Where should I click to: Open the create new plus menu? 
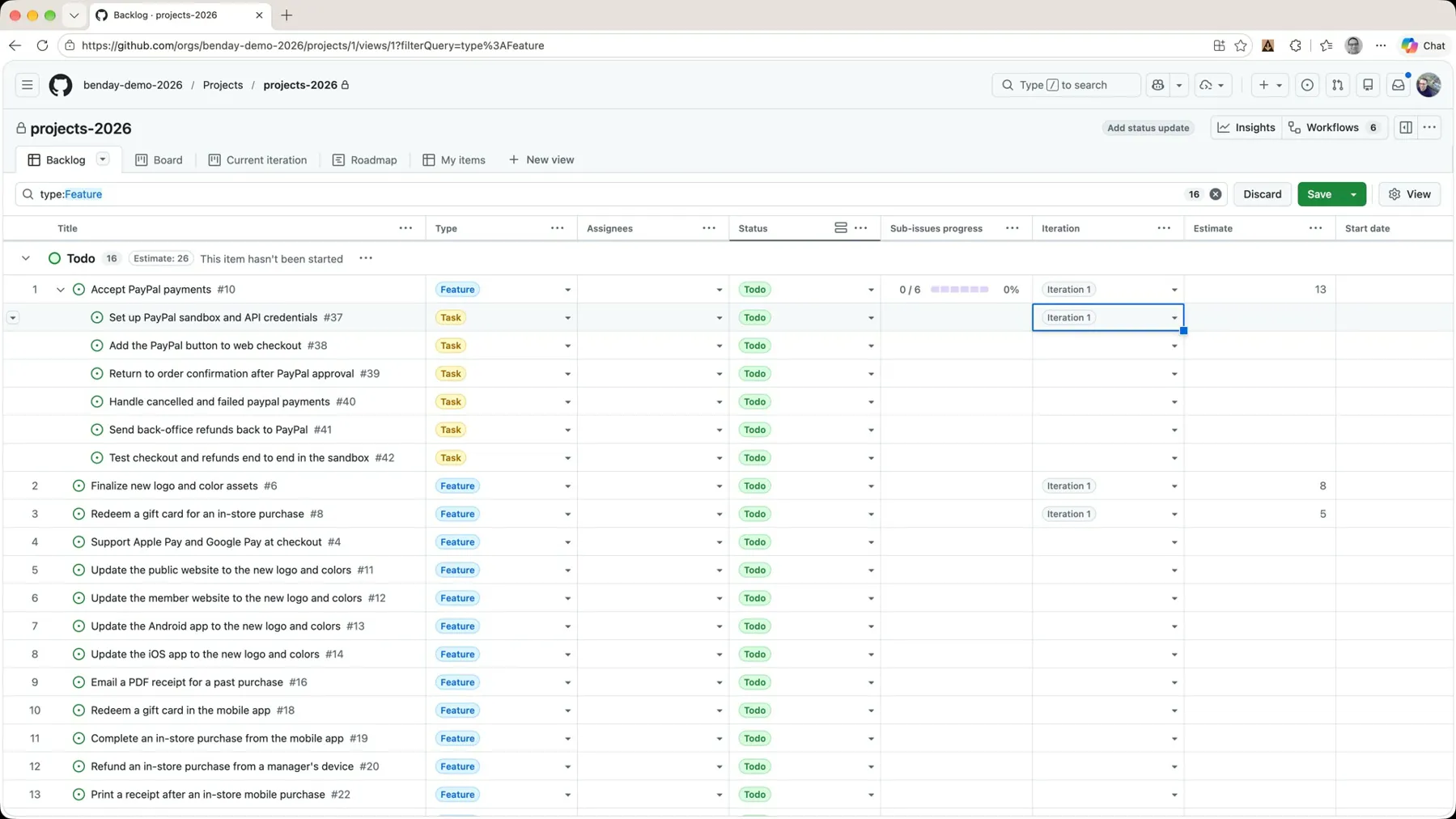pyautogui.click(x=1269, y=85)
